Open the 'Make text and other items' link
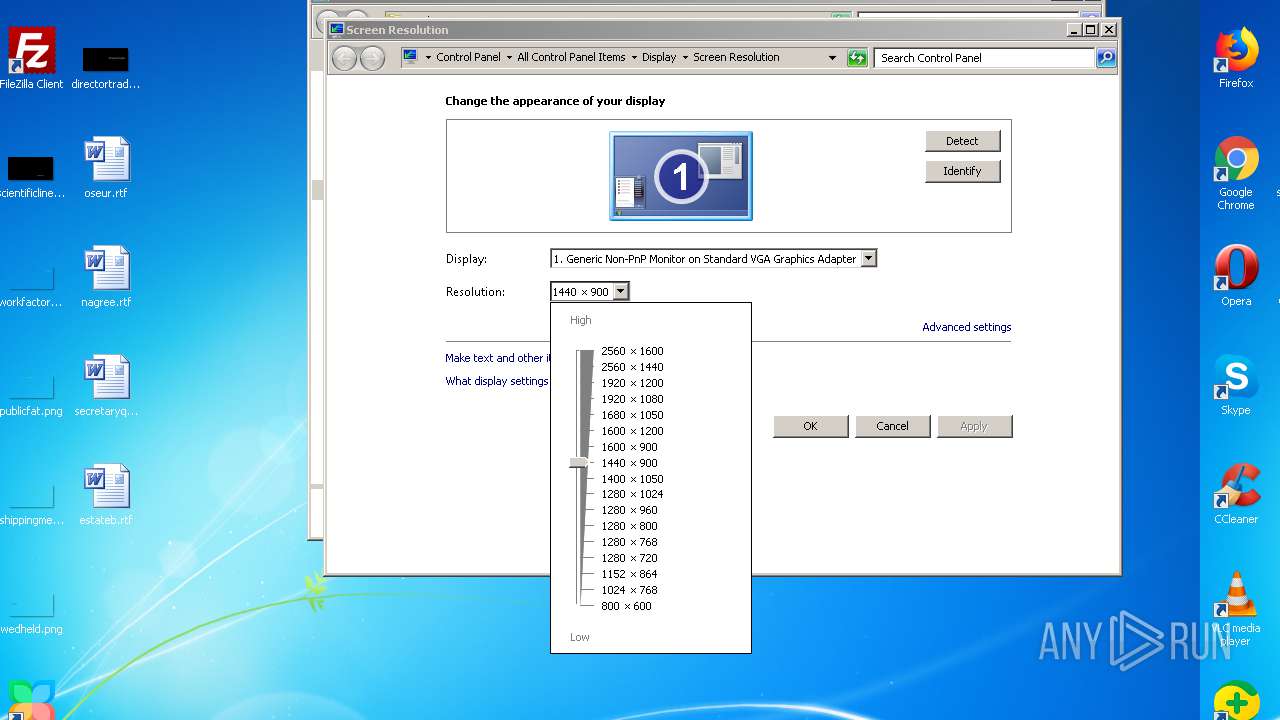The width and height of the screenshot is (1280, 720). [x=497, y=358]
